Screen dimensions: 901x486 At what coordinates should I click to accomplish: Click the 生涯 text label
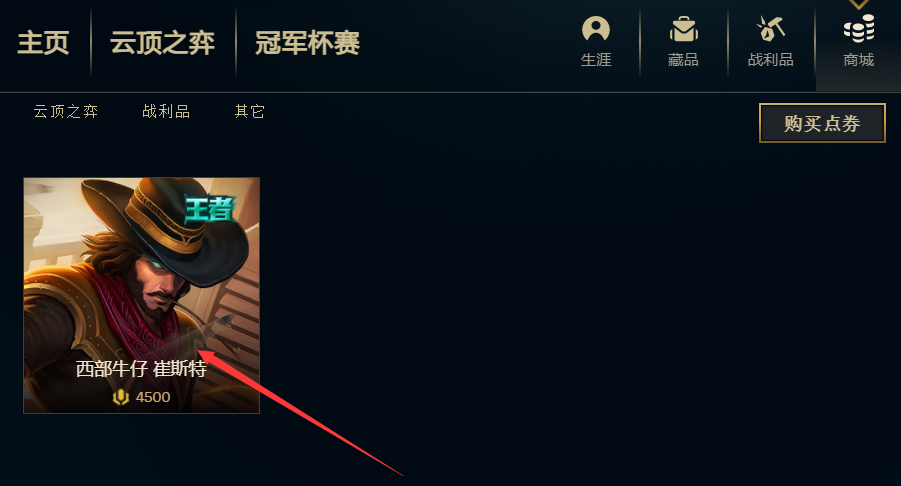[x=596, y=60]
